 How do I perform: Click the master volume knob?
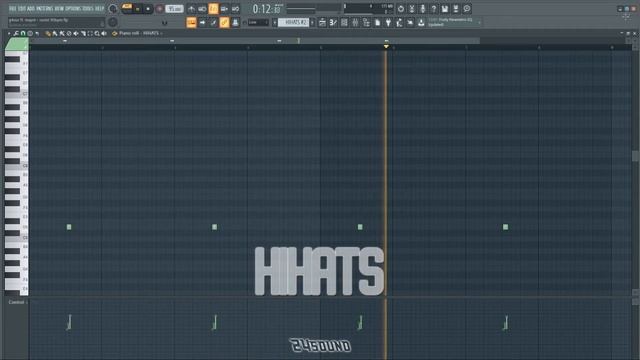113,9
